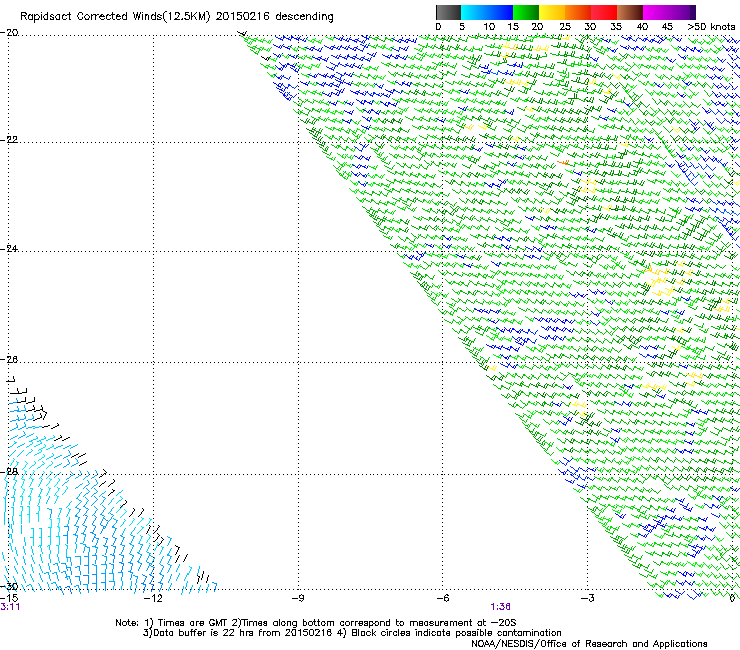Click the '-30' latitude axis label
The image size is (740, 650).
9,586
